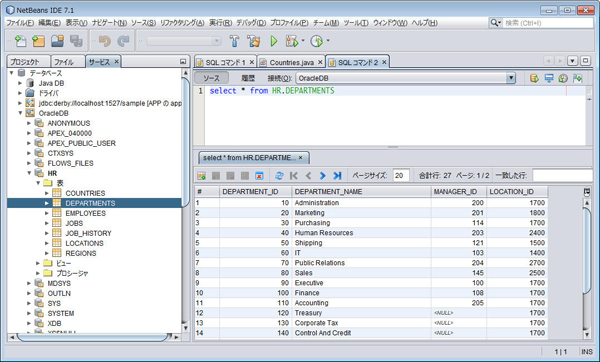Image resolution: width=600 pixels, height=362 pixels.
Task: Expand the EMPLOYEES table node
Action: coord(47,213)
